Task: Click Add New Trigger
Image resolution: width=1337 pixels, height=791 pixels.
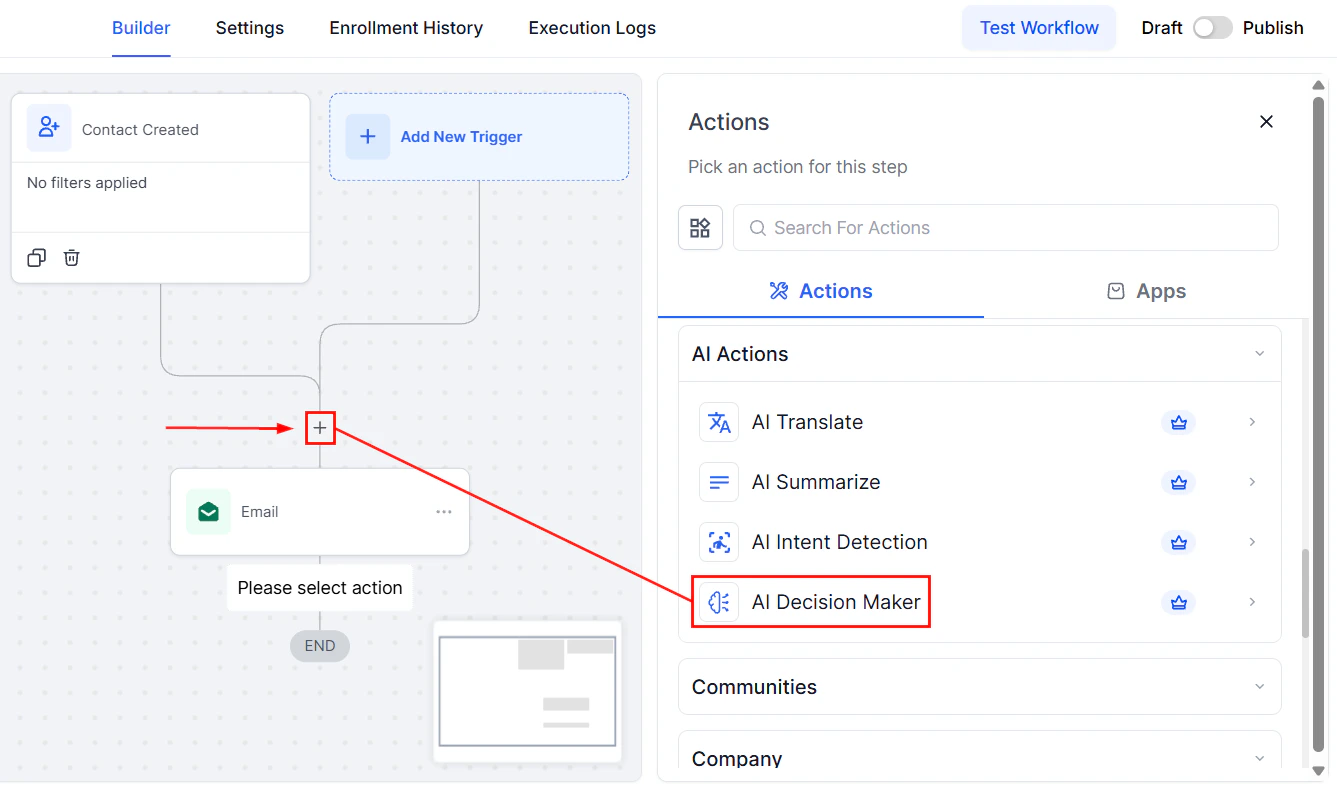Action: click(460, 136)
